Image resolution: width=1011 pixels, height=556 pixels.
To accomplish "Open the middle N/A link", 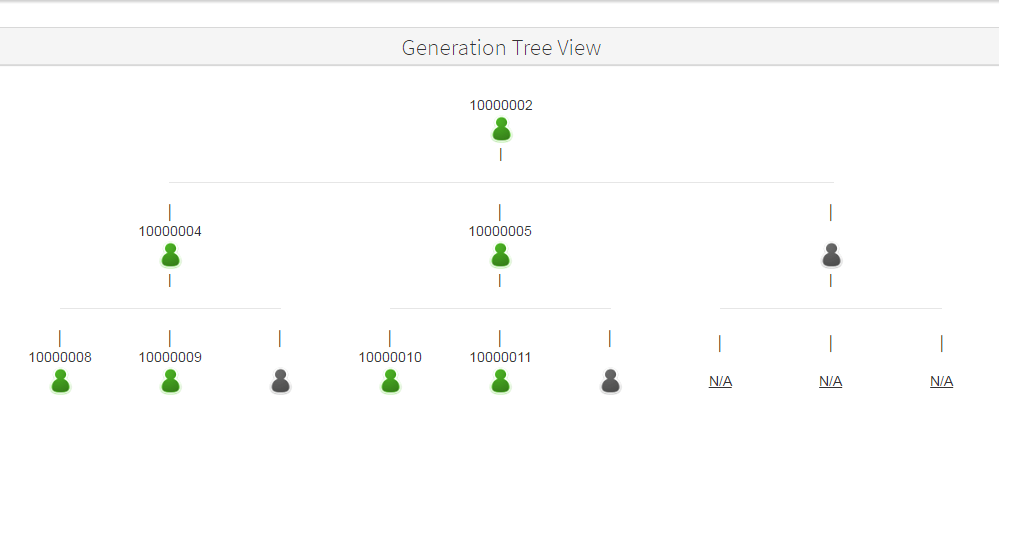I will 830,381.
